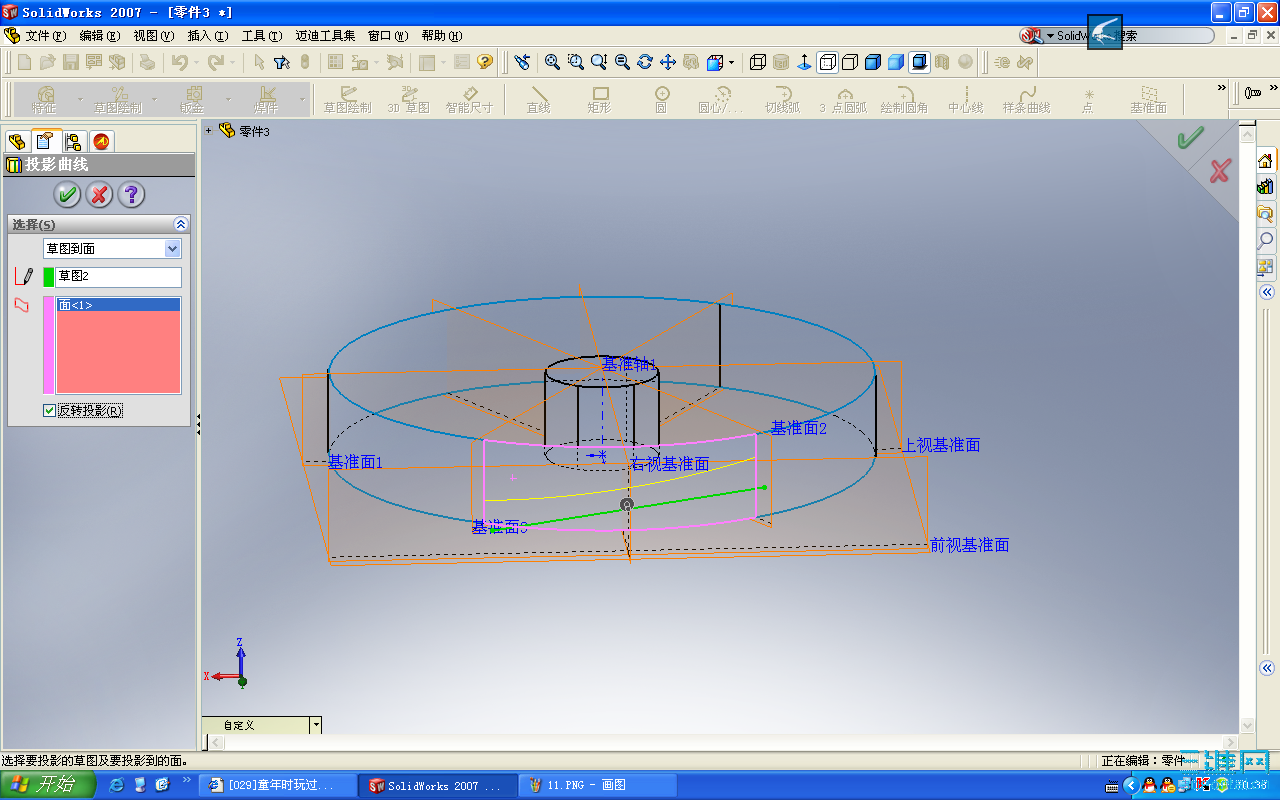Confirm the projected curve with the green checkmark
The width and height of the screenshot is (1280, 800).
coord(67,194)
